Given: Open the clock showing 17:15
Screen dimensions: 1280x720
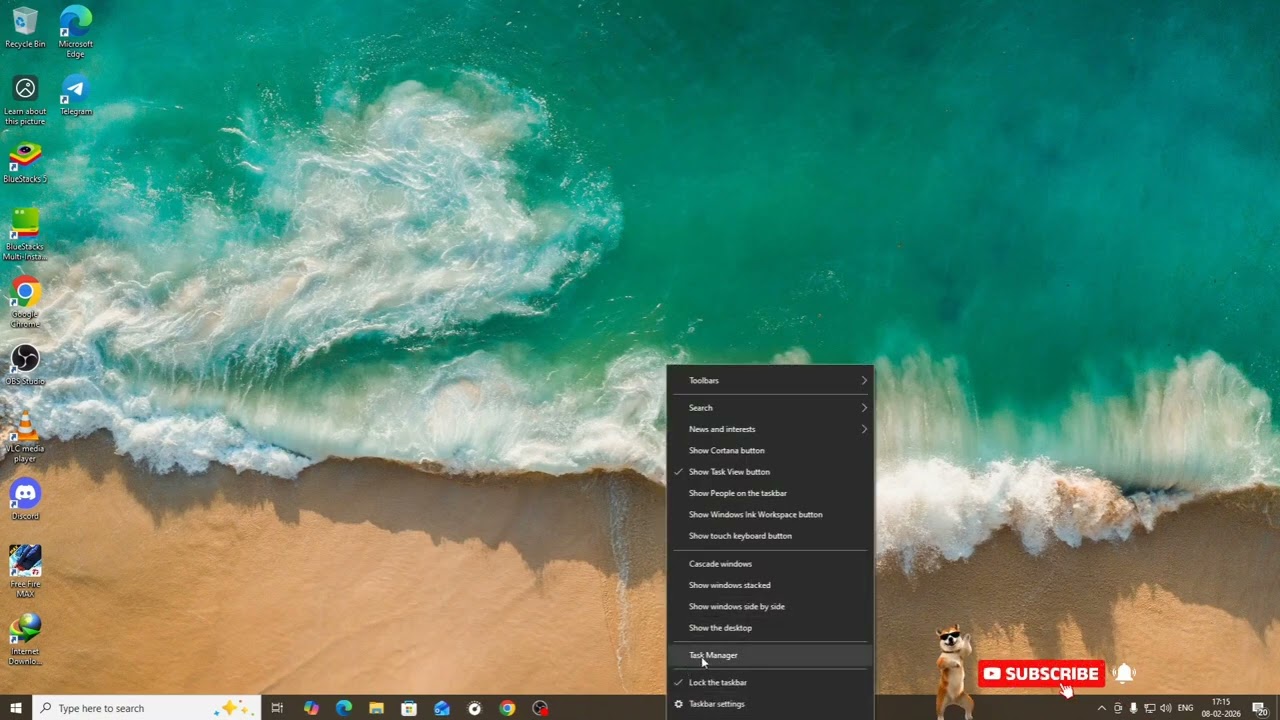Looking at the screenshot, I should [x=1221, y=708].
